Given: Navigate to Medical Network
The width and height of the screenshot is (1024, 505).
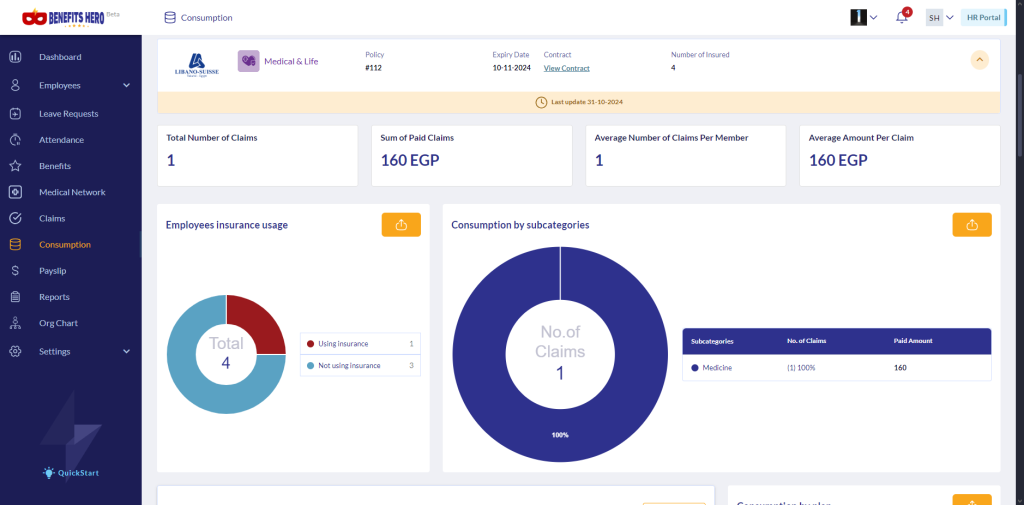Looking at the screenshot, I should click(x=72, y=192).
